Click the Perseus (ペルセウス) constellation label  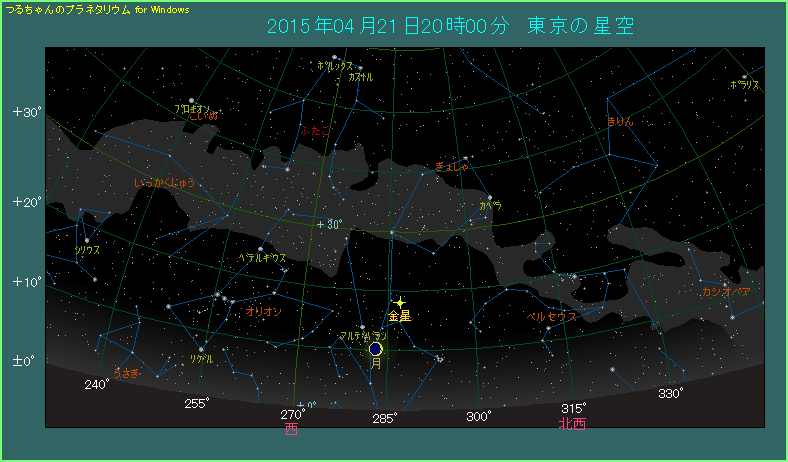click(x=552, y=316)
